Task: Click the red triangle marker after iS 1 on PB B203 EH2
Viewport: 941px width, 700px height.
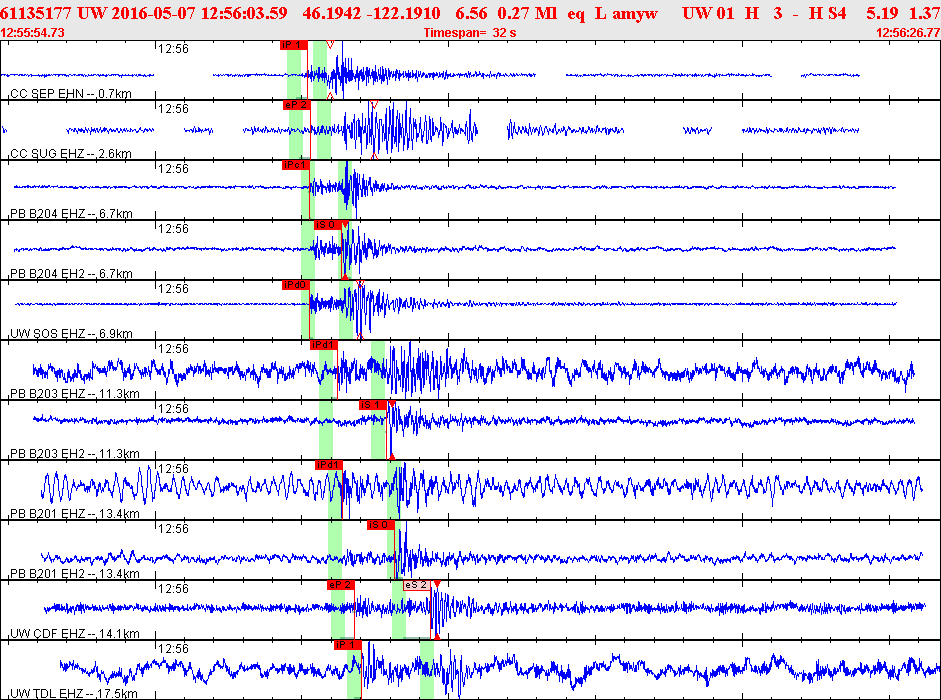Action: coord(392,404)
